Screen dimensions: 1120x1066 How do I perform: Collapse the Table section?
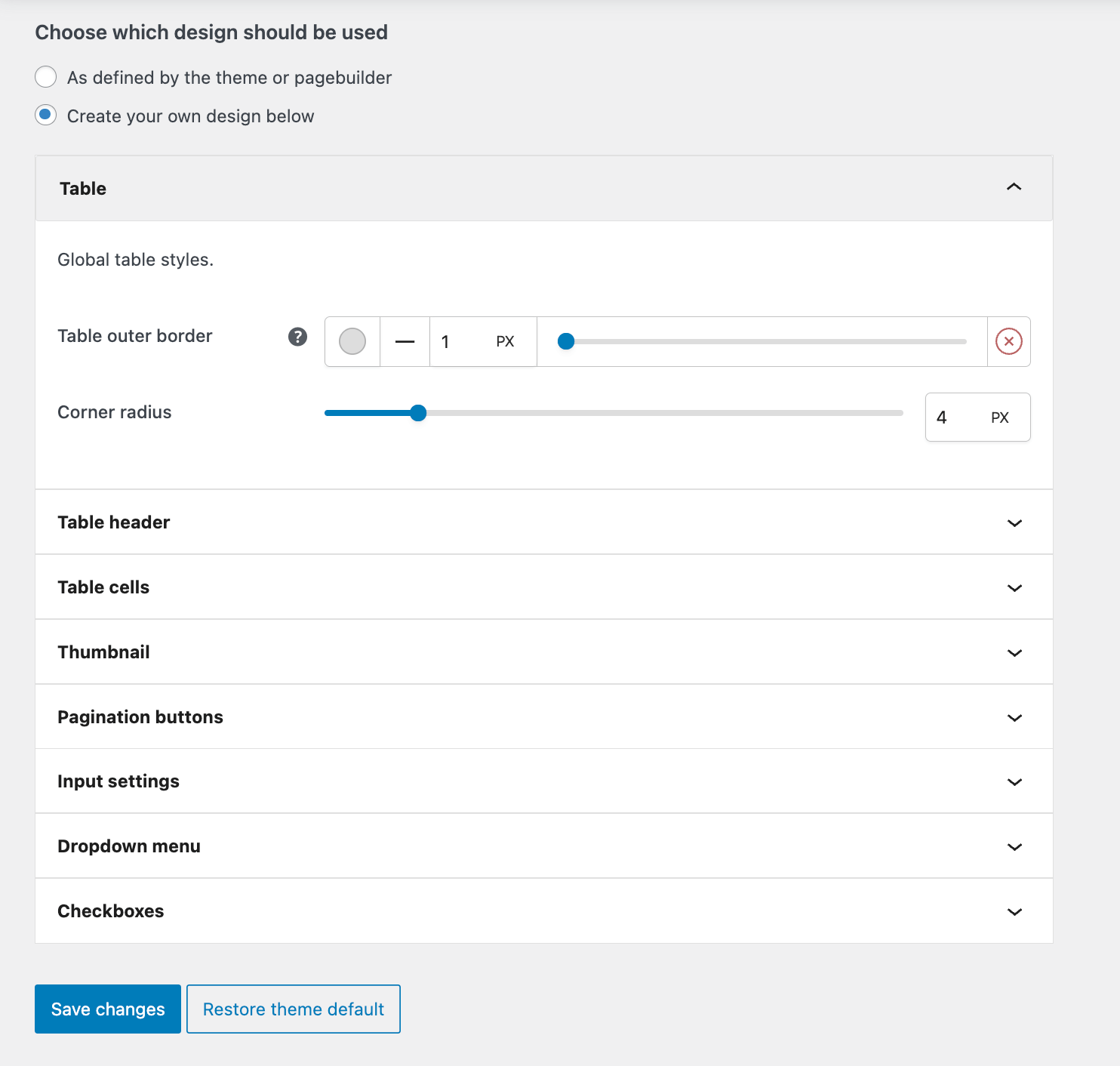(1014, 187)
